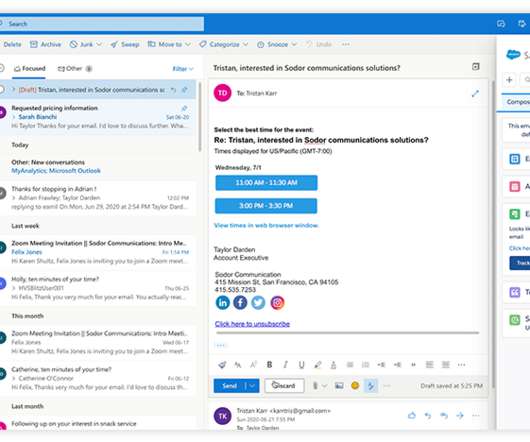Expand the Adrian Frawley thread chevron

click(14, 198)
